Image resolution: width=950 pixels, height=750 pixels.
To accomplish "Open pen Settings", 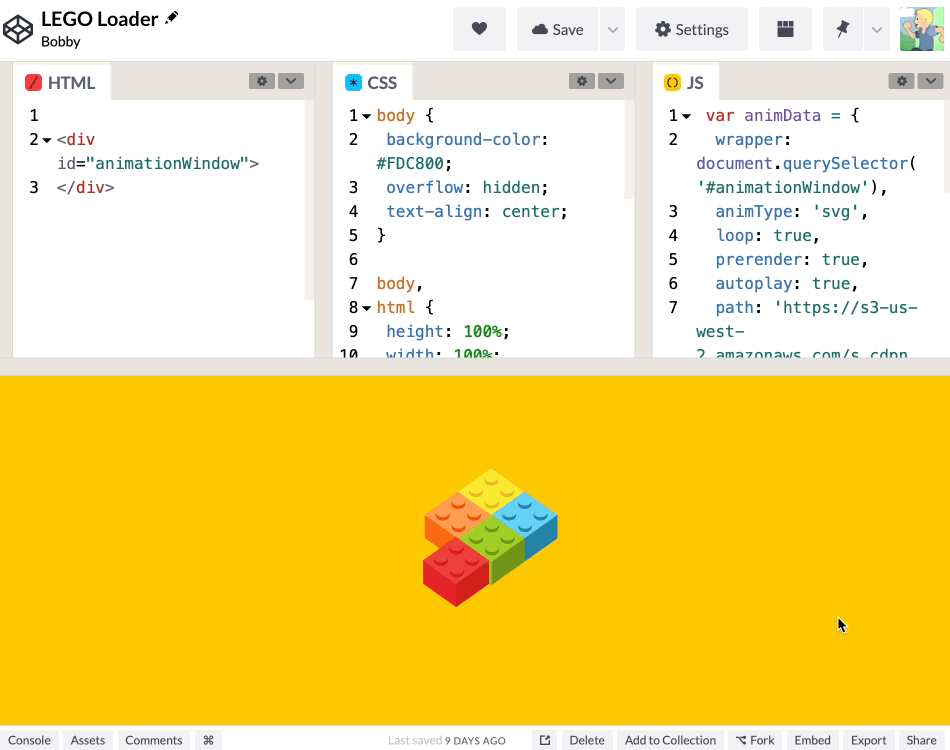I will click(x=692, y=29).
